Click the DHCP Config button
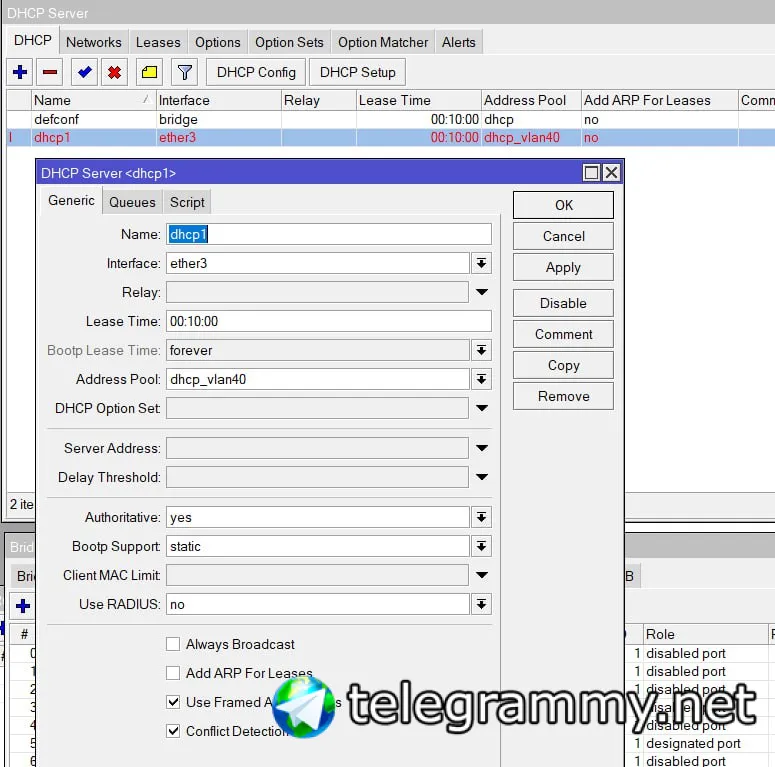Viewport: 775px width, 767px height. click(256, 72)
